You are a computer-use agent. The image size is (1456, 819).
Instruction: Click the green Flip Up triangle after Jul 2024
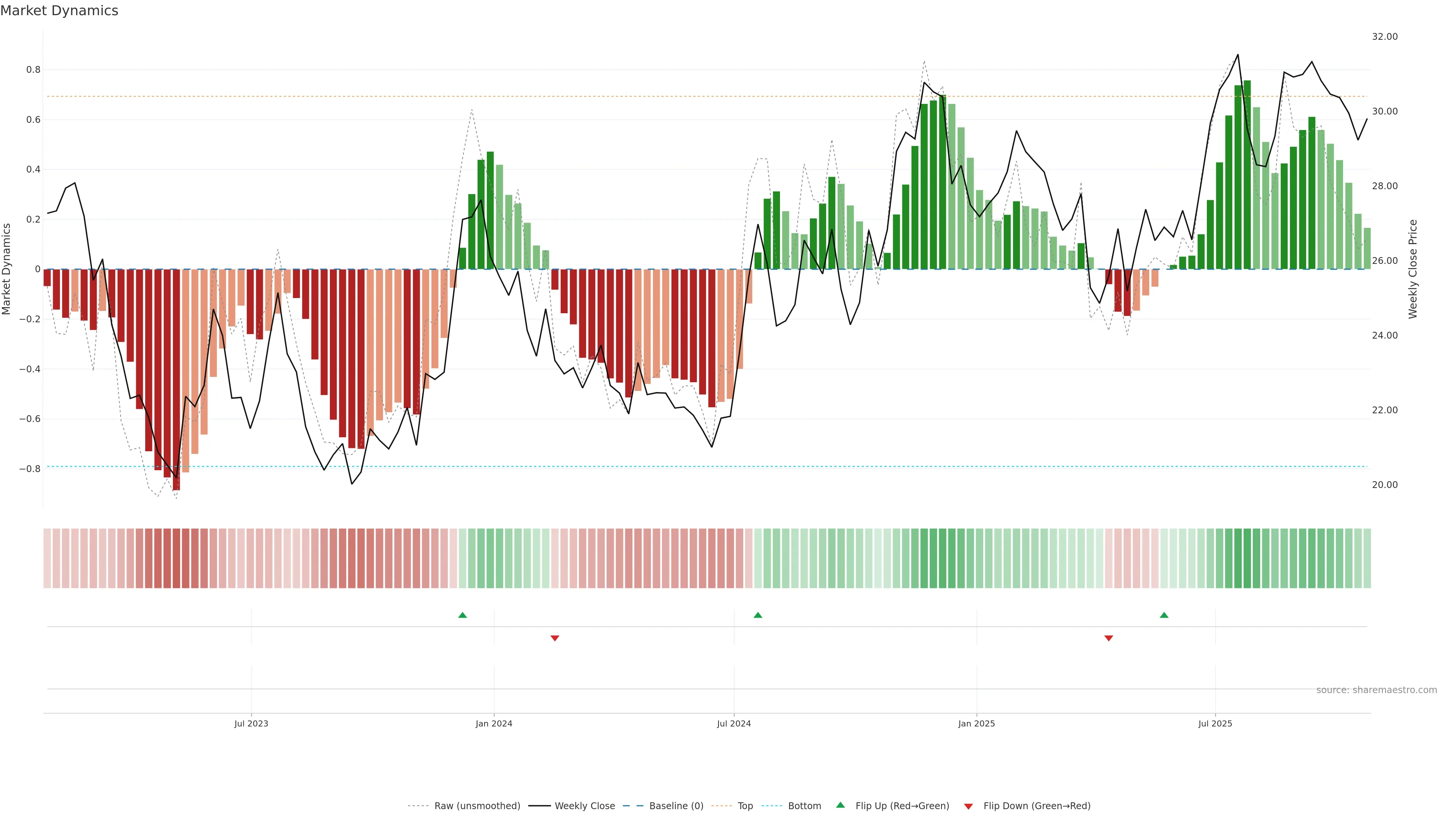[x=758, y=615]
